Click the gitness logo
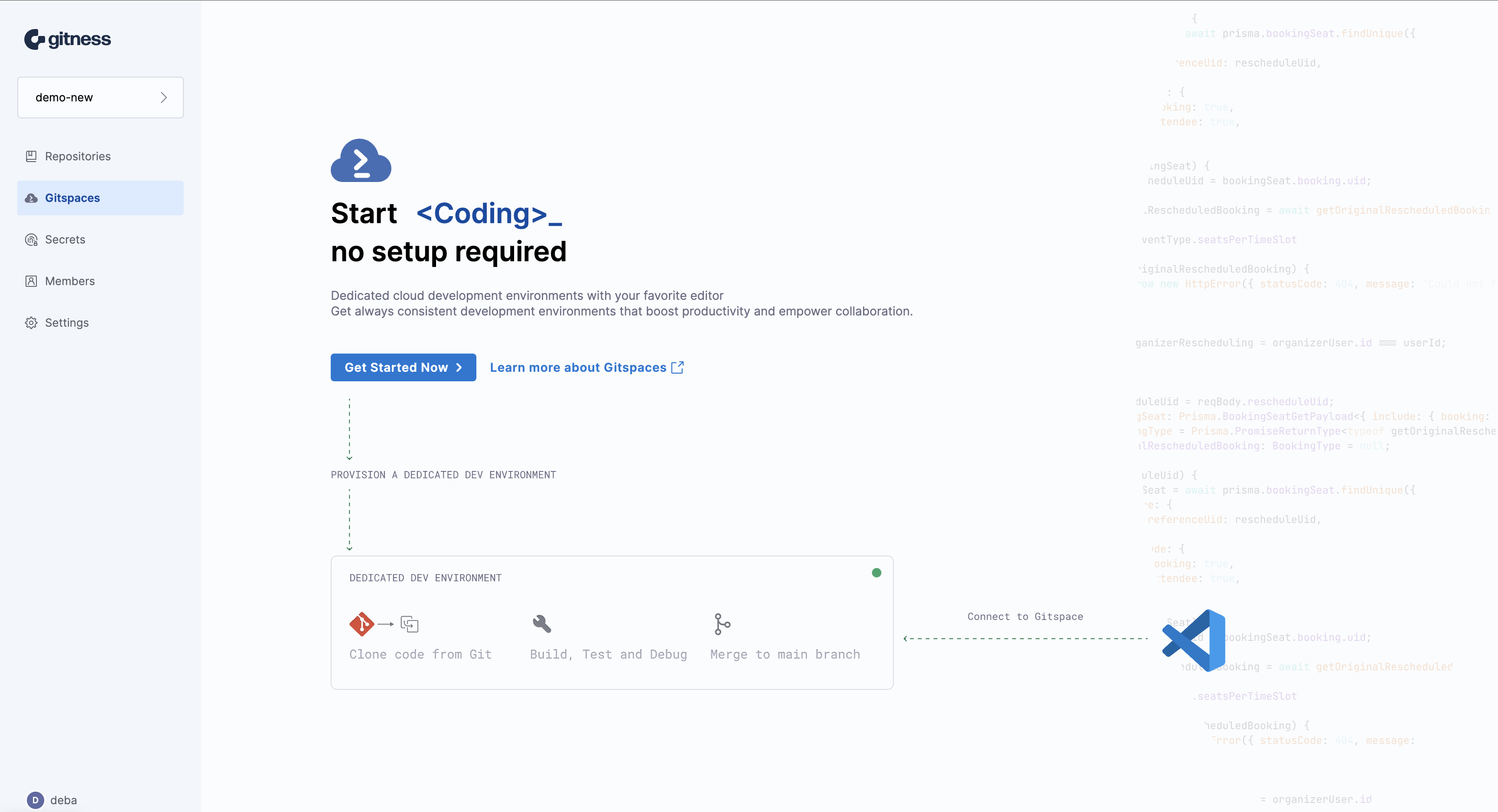Screen dimensions: 1498x812 click(68, 39)
